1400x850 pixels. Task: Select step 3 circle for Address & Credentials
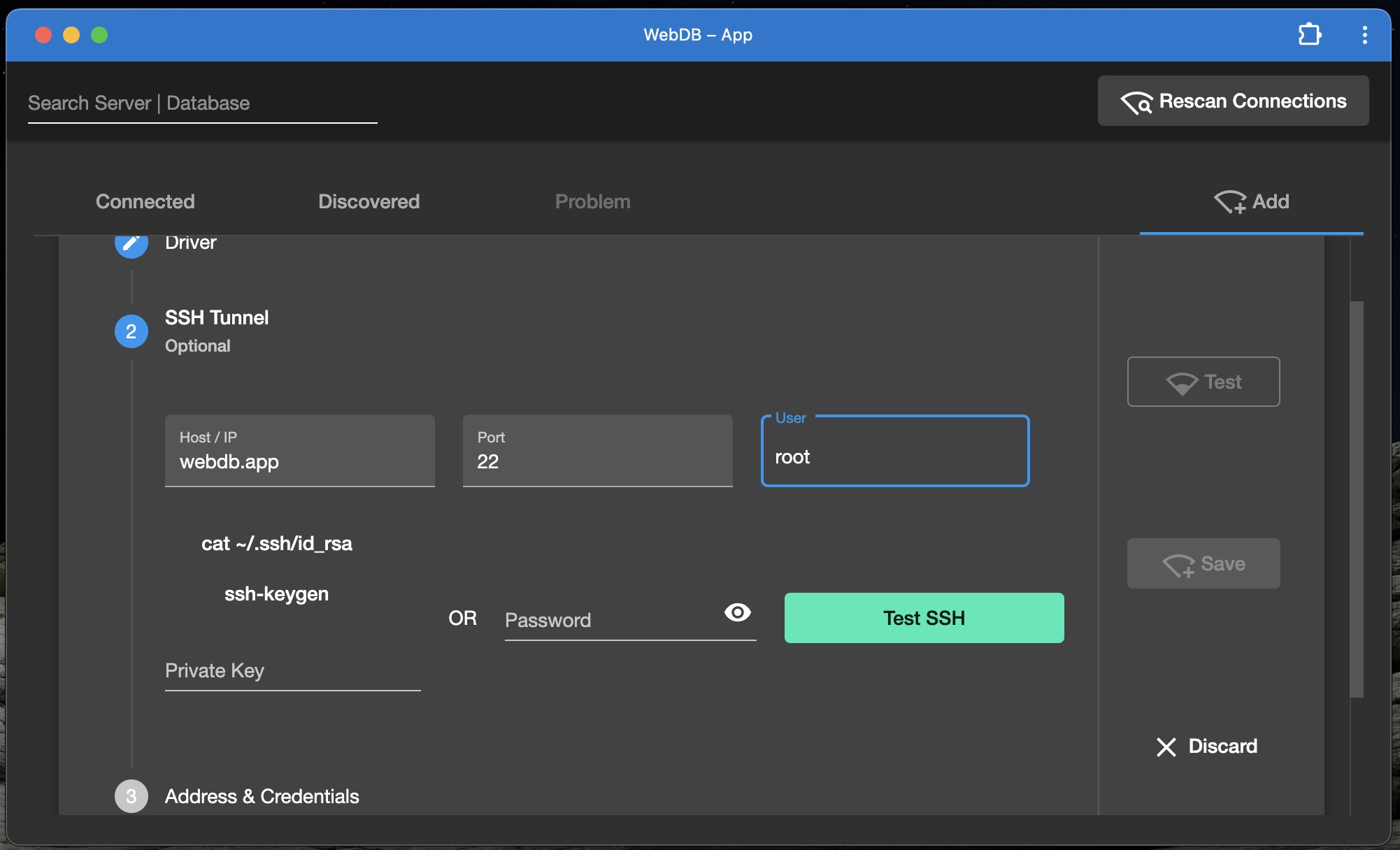pos(131,796)
